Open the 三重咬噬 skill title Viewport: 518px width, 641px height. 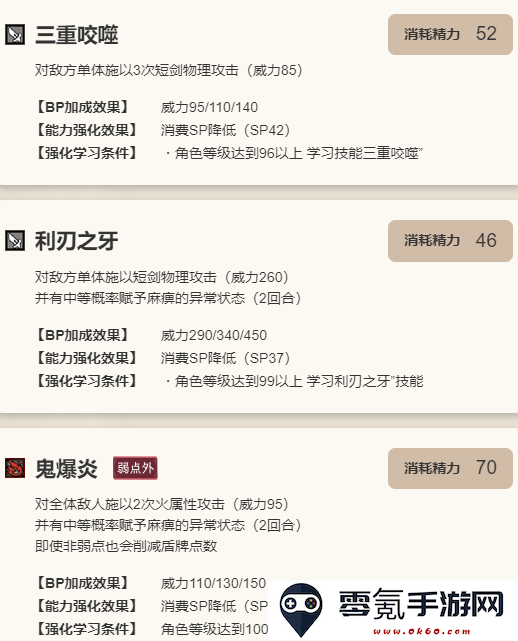77,35
